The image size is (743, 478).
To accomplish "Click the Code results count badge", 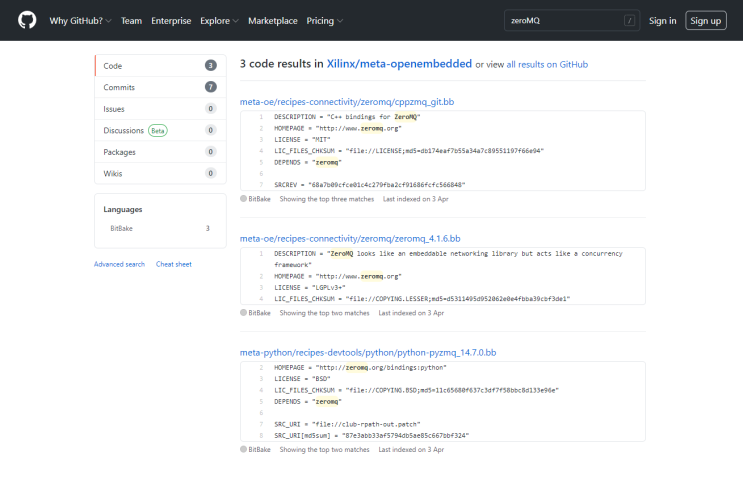I will tap(210, 66).
